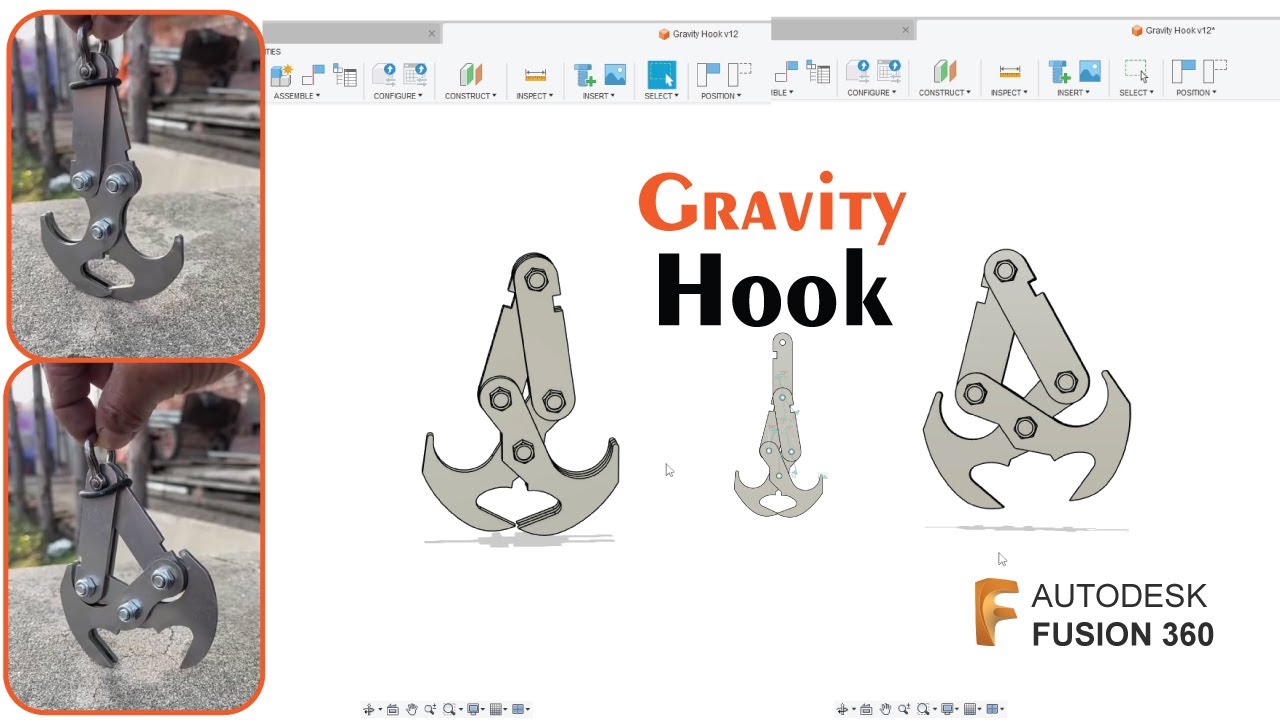Click top photo of closed metal hook
1280x720 pixels.
click(135, 184)
